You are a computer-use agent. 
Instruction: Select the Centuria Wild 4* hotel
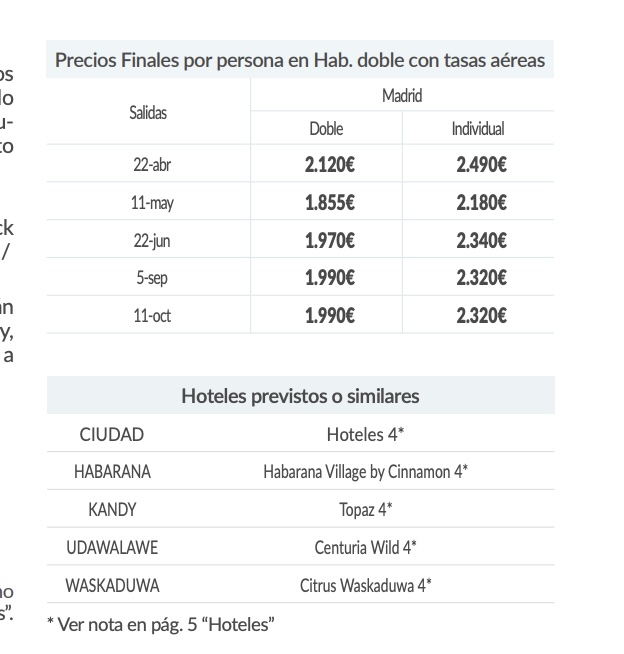tap(365, 547)
